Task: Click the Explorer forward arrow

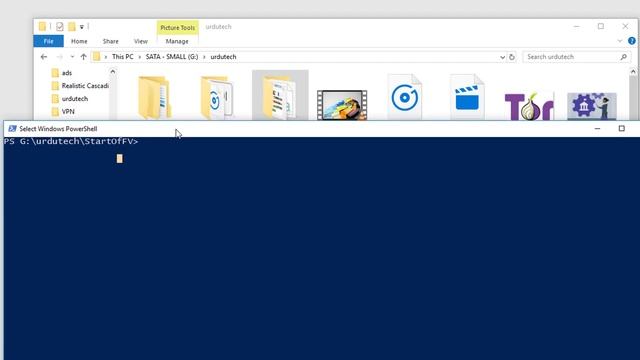Action: tap(59, 57)
